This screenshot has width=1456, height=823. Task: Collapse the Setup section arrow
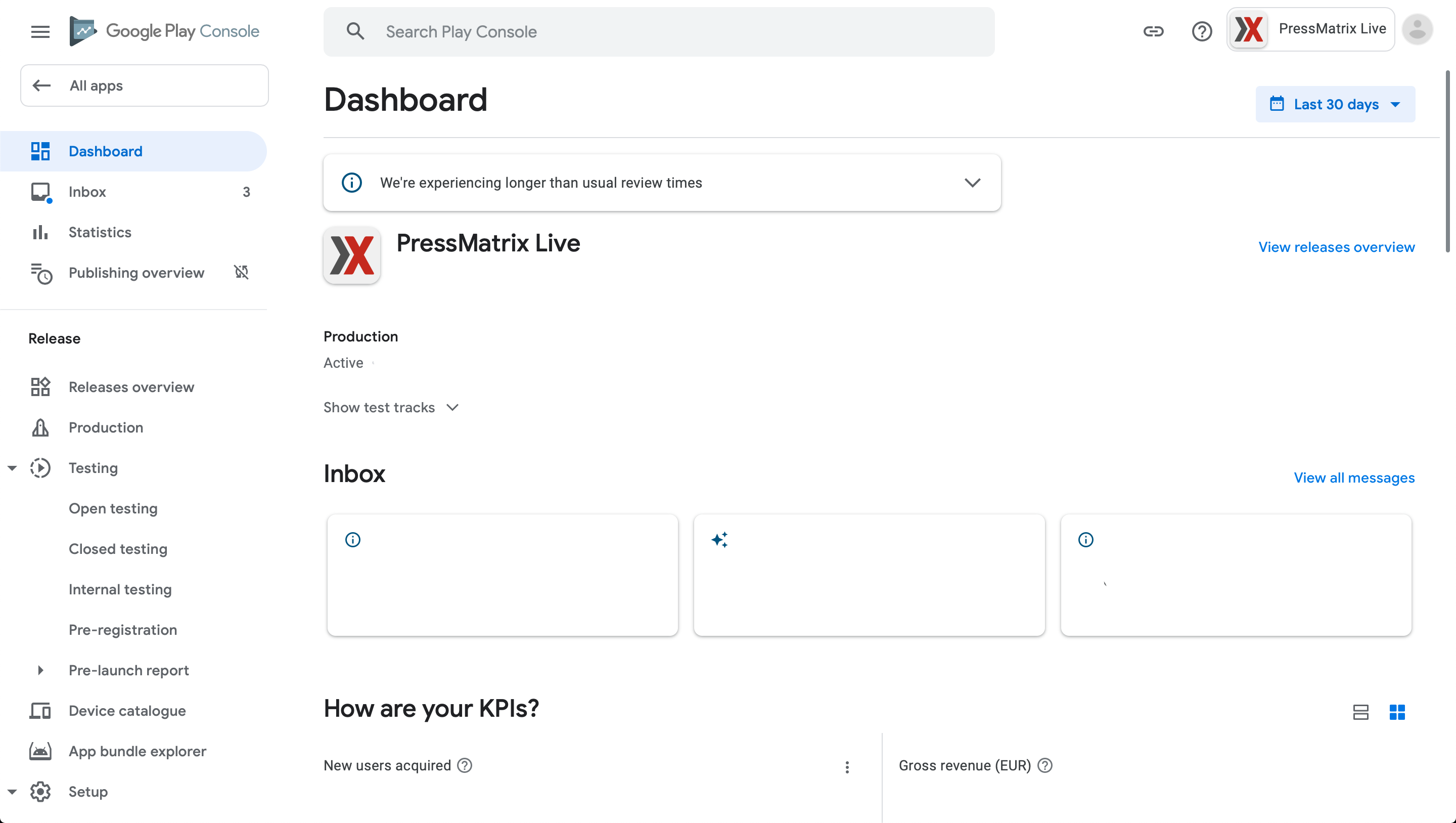12,791
